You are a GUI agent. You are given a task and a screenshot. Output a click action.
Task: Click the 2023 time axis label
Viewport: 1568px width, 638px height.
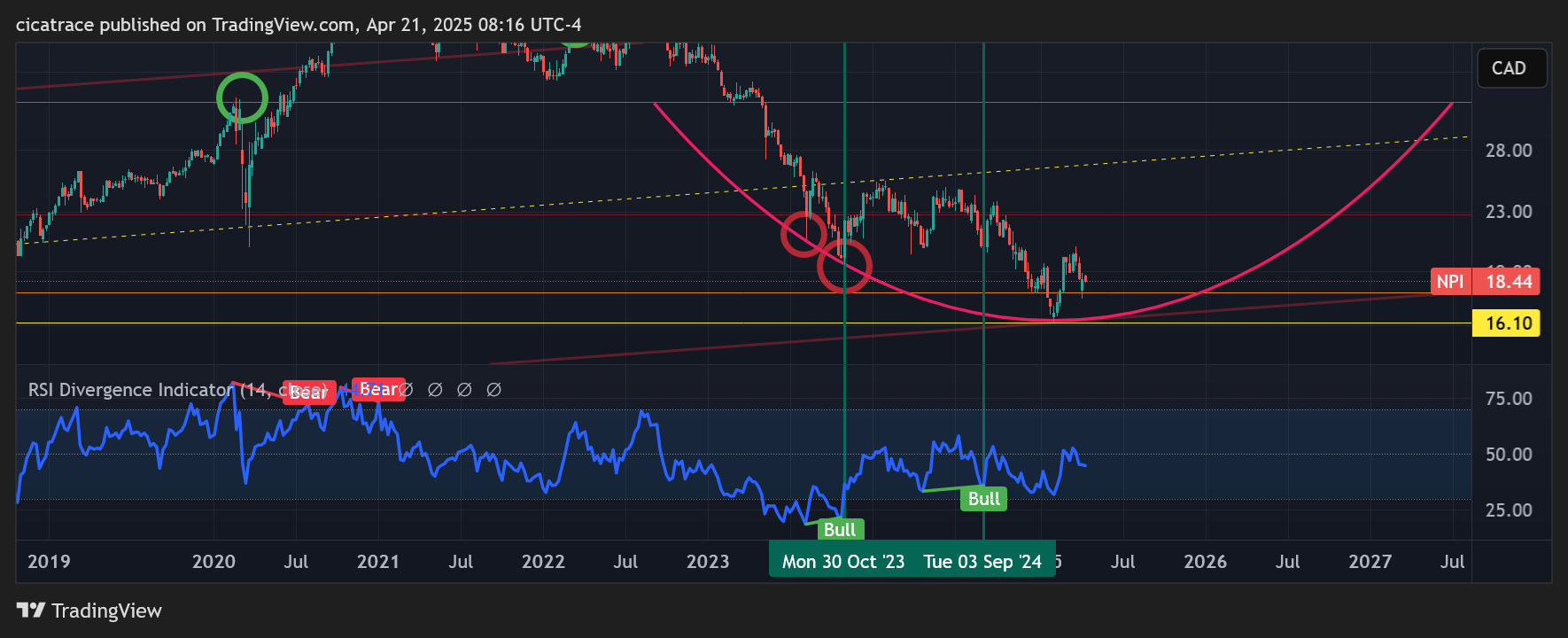click(708, 562)
